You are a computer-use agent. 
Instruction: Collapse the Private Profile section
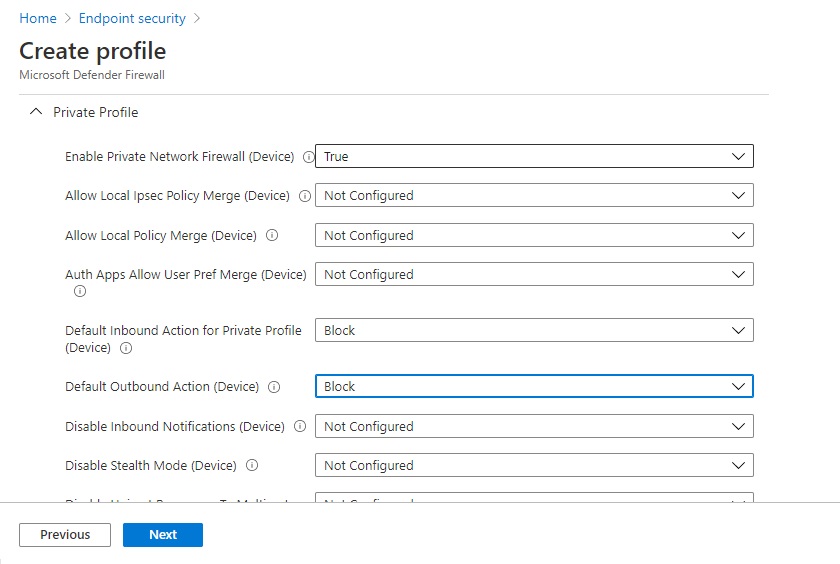point(37,113)
